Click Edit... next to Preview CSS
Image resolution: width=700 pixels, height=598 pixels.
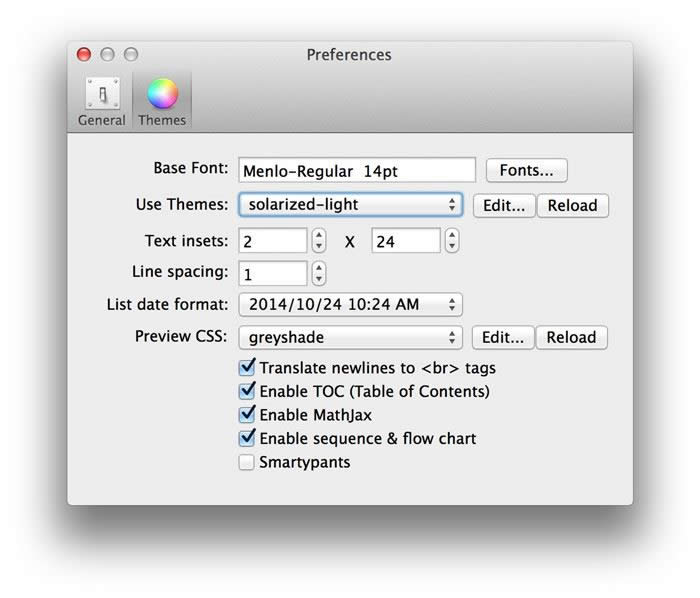coord(503,338)
